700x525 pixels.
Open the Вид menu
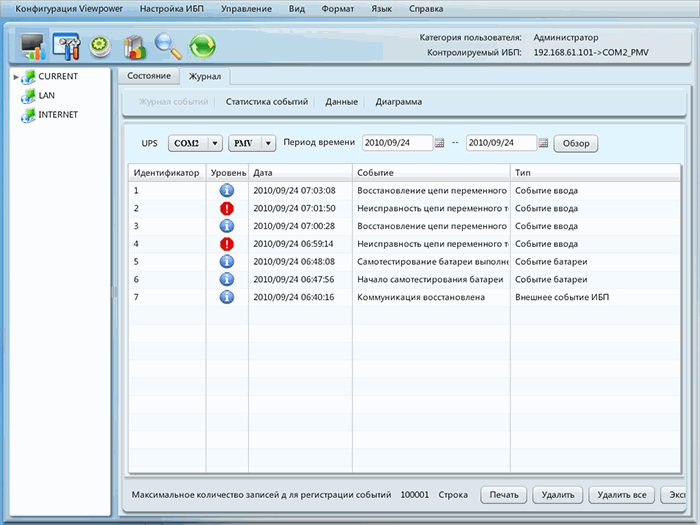(296, 9)
